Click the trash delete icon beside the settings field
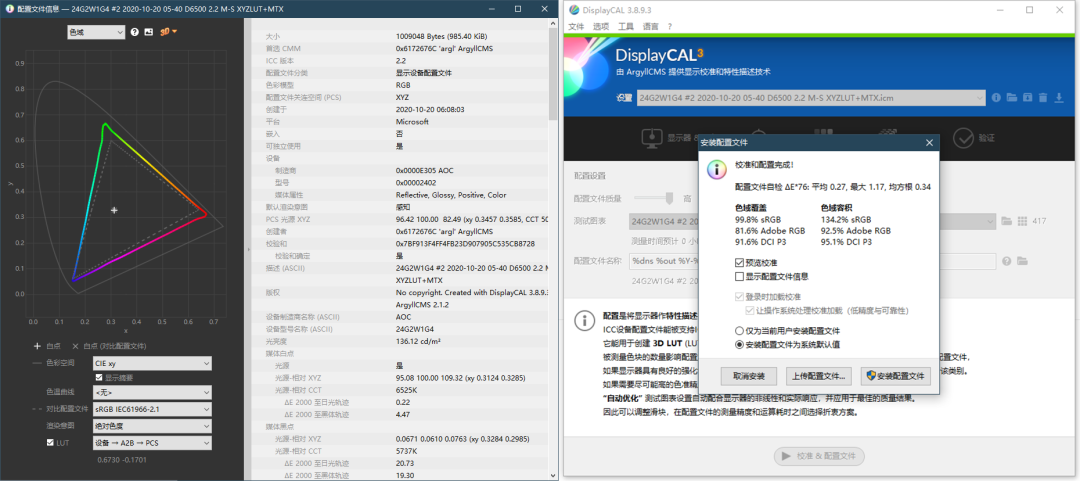Screen dimensions: 1080x481 click(x=1043, y=98)
